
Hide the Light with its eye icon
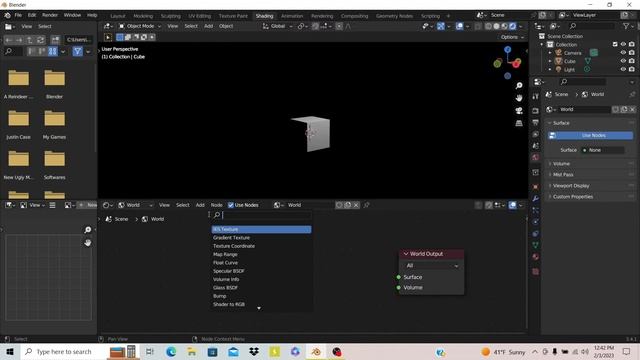tap(623, 69)
